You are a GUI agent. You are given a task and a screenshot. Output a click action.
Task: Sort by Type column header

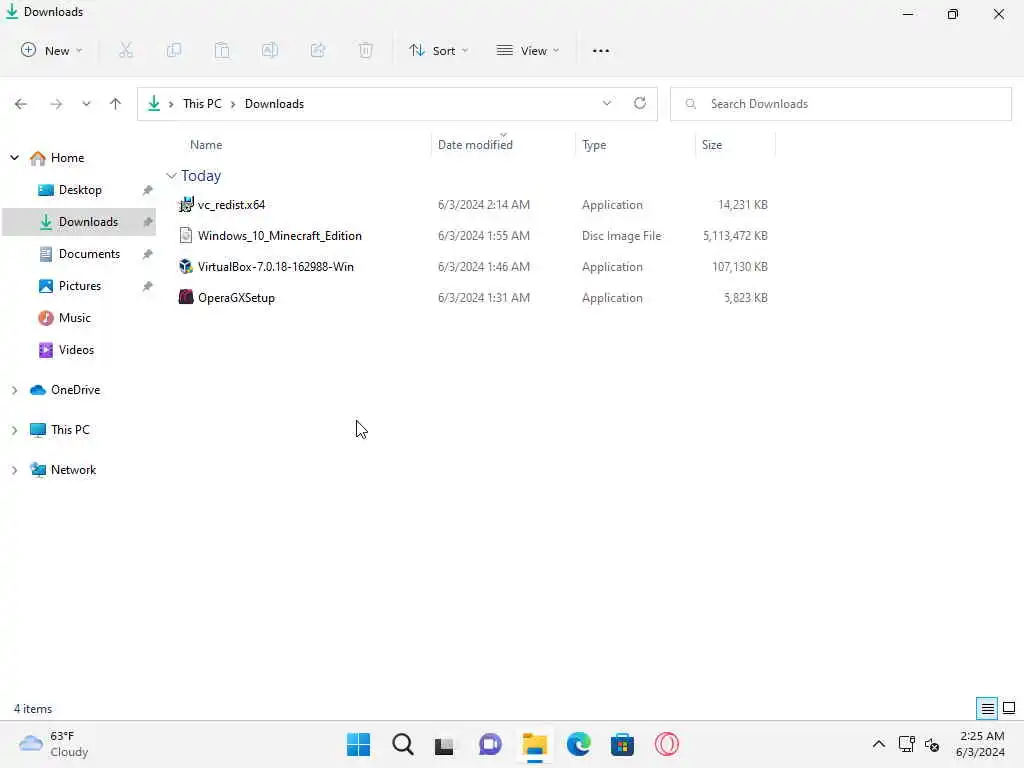click(594, 145)
